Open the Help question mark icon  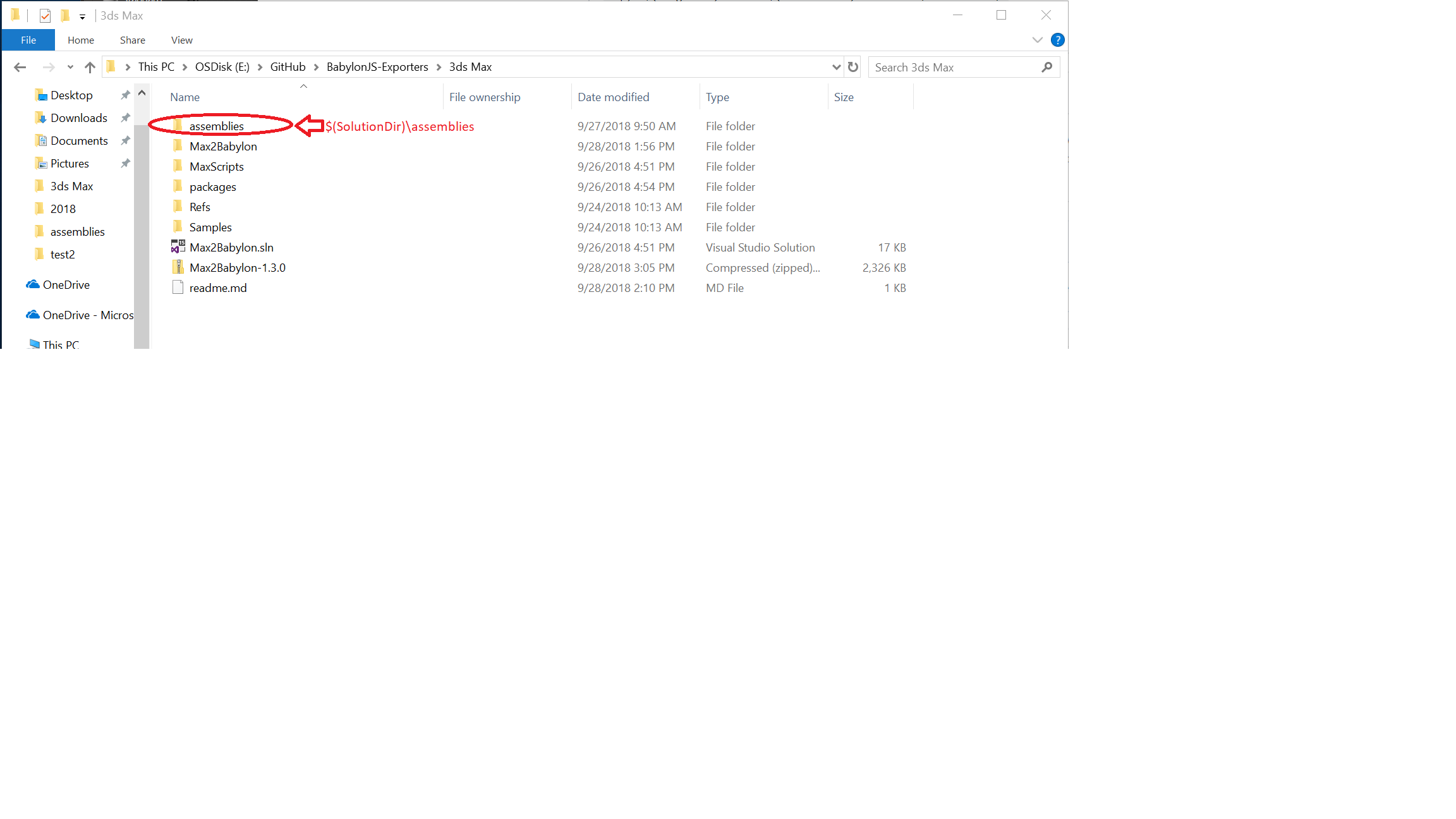pos(1057,40)
